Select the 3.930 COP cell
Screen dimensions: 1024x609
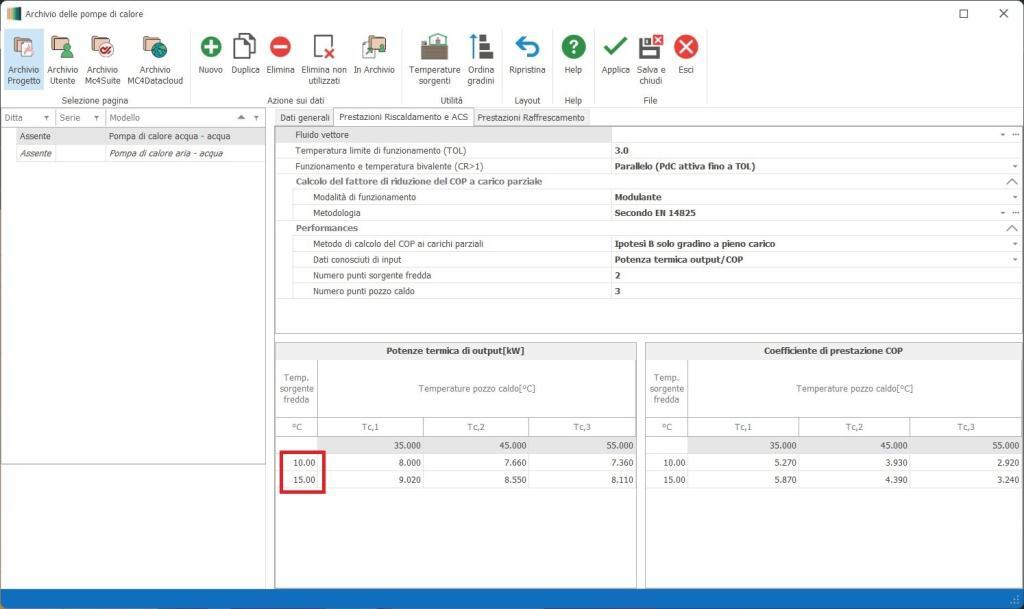(x=854, y=463)
